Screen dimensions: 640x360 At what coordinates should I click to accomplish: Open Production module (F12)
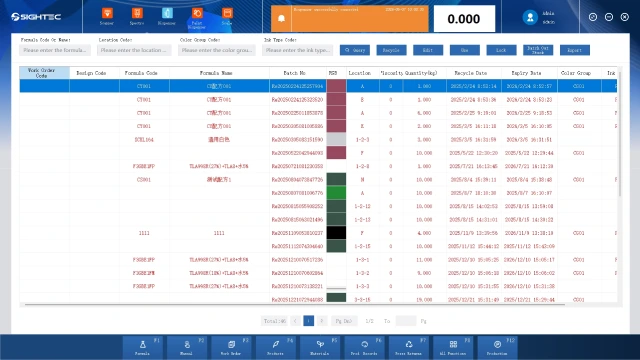[x=497, y=347]
